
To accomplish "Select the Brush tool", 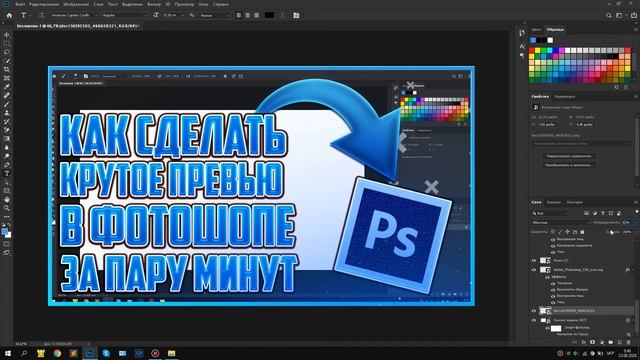I will (7, 104).
